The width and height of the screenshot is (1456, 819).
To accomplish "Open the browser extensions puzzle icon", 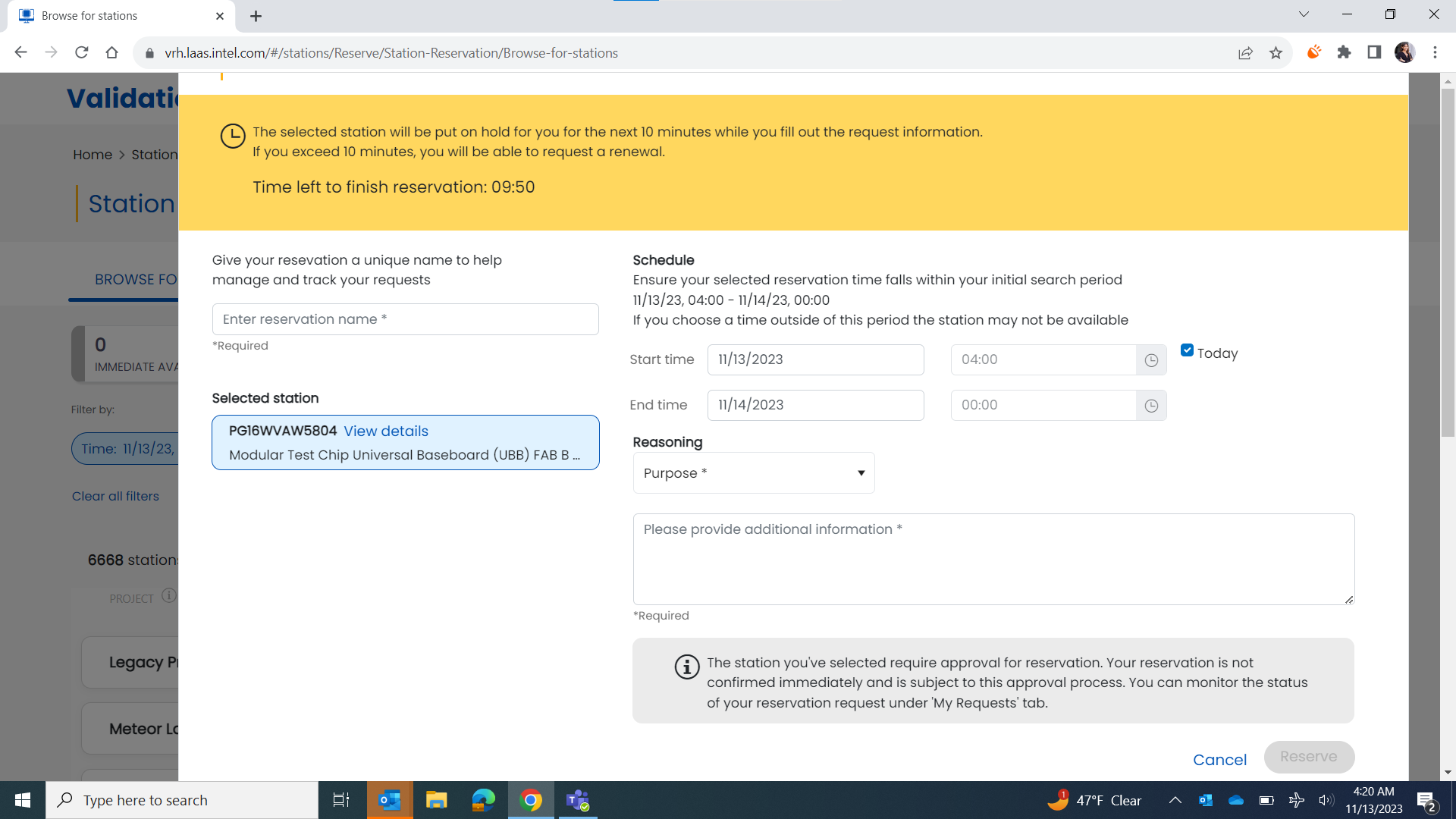I will coord(1344,52).
